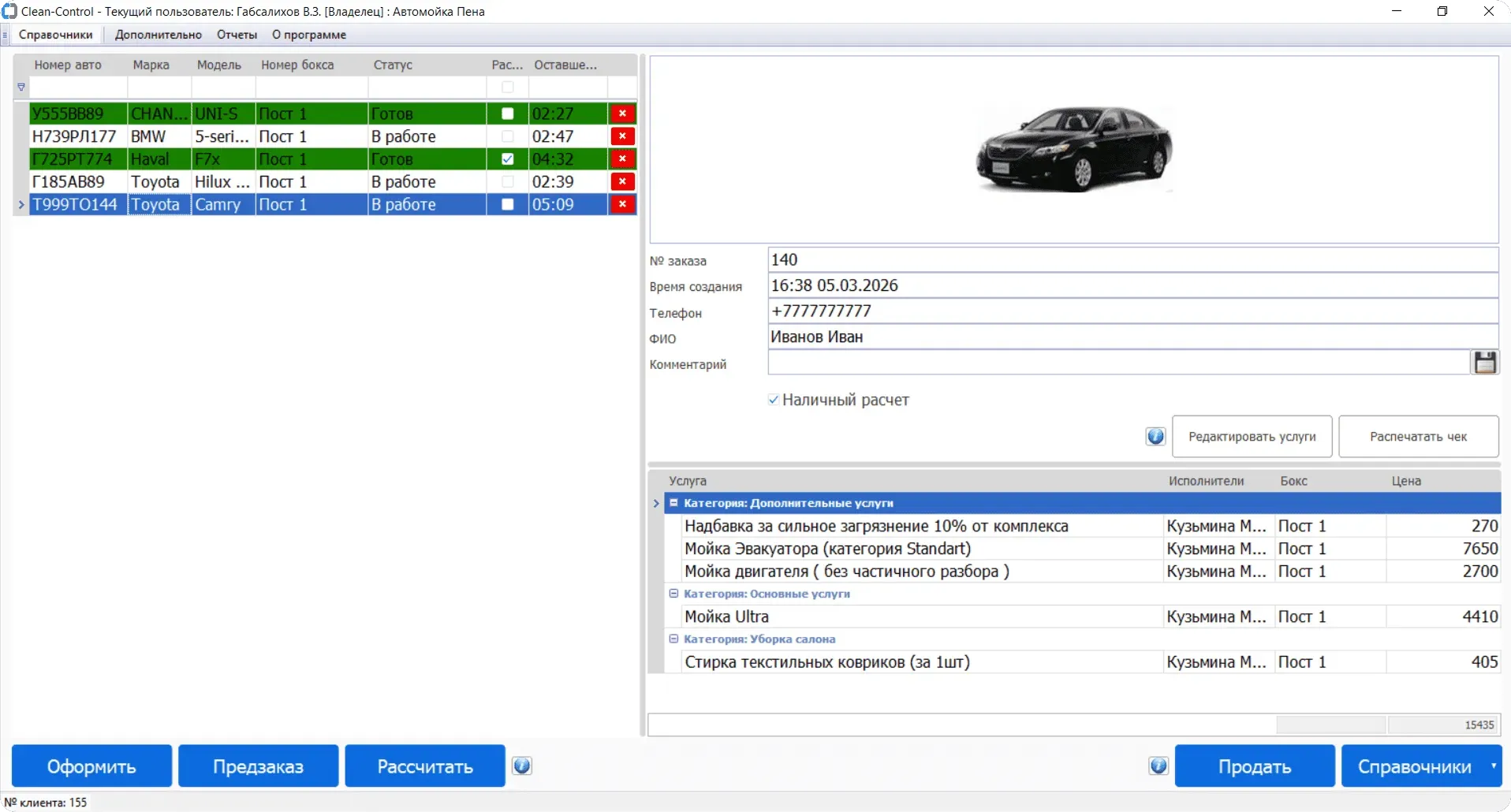Collapse the Основные услуги category group
The height and width of the screenshot is (812, 1511).
[673, 594]
